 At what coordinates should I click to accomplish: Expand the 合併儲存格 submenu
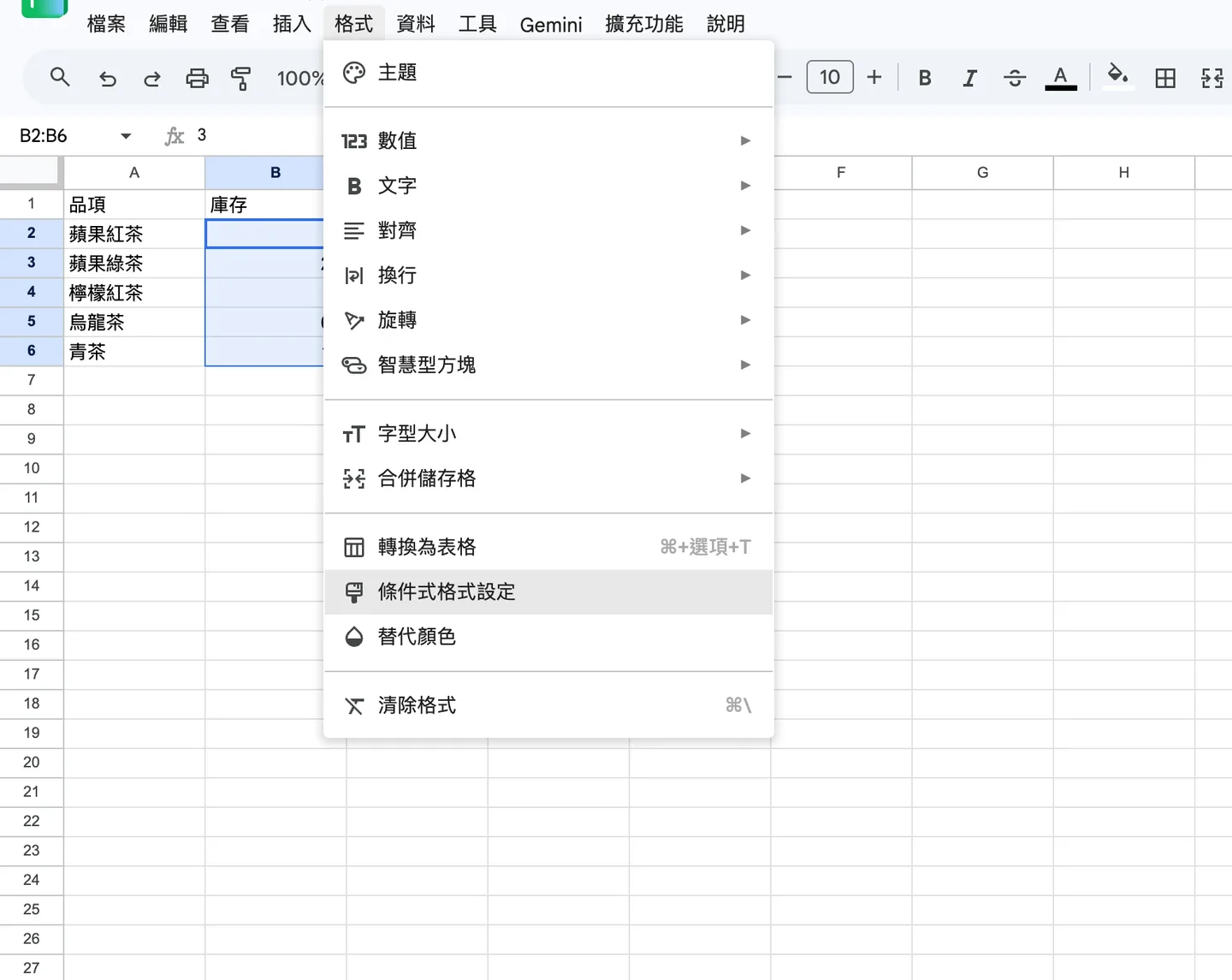pos(548,478)
